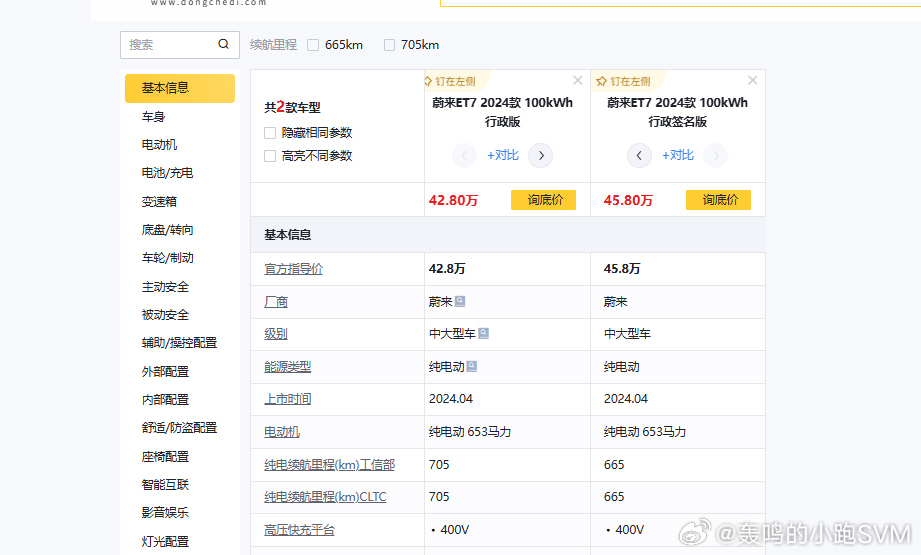Jump to 电池/充电 section

pos(167,173)
